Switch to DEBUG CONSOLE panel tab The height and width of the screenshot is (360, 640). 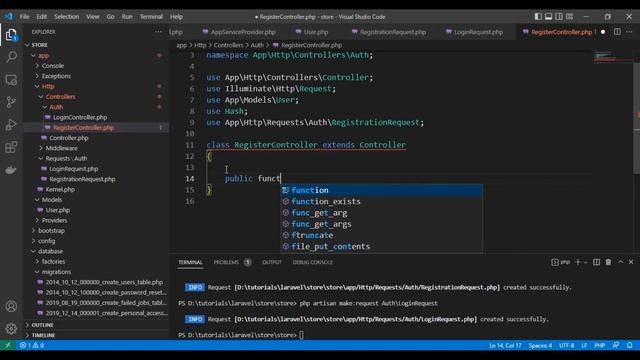(x=313, y=262)
